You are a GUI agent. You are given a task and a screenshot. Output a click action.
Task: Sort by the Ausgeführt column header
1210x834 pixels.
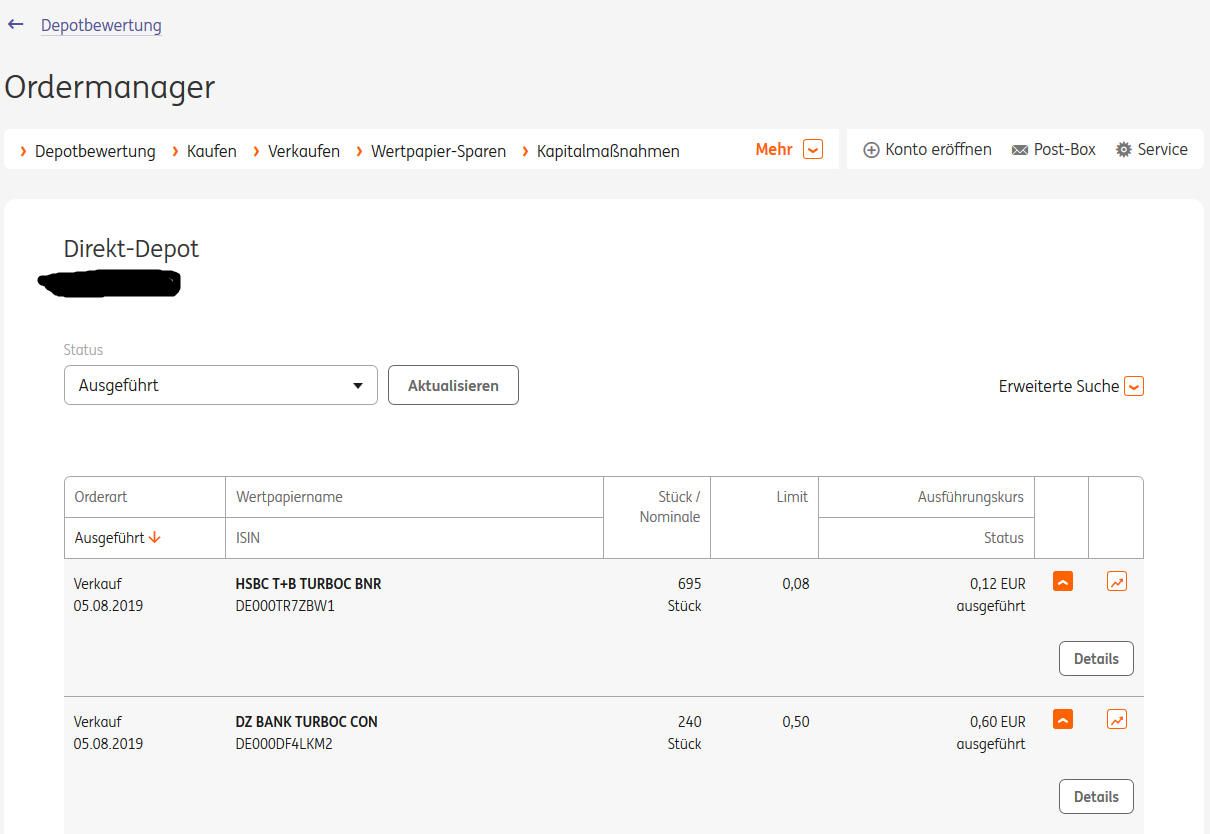coord(117,538)
